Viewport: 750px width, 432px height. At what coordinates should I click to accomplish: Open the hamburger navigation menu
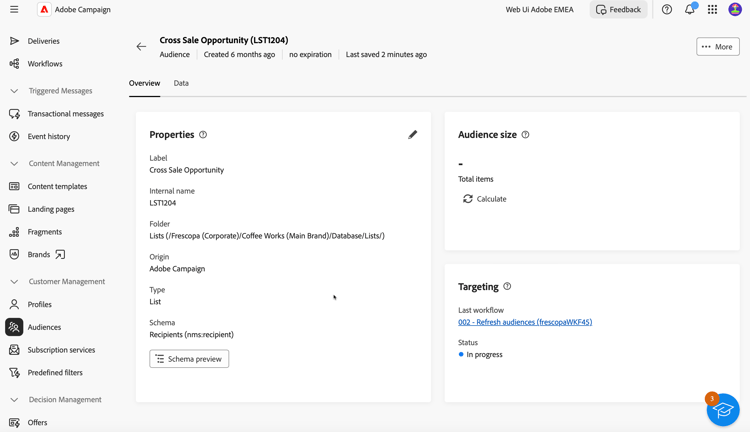pos(14,10)
